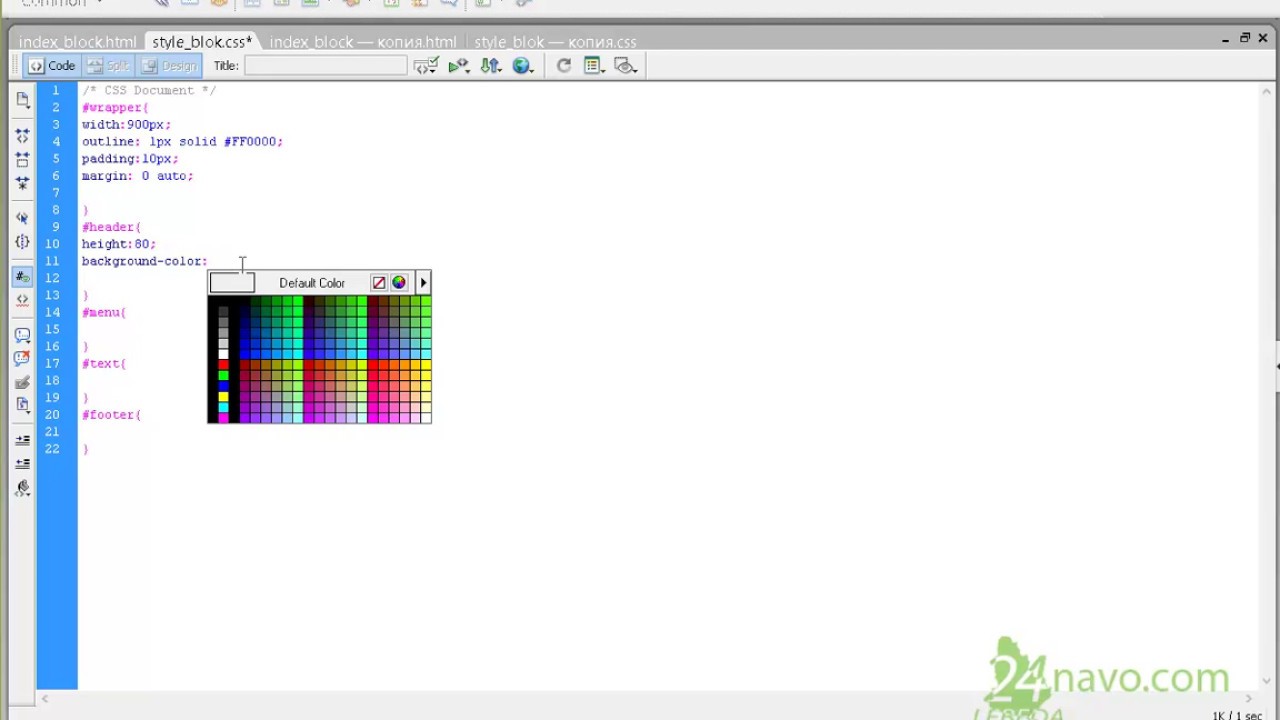Click into the Title input field
Screen dimensions: 1280x720
pos(326,66)
